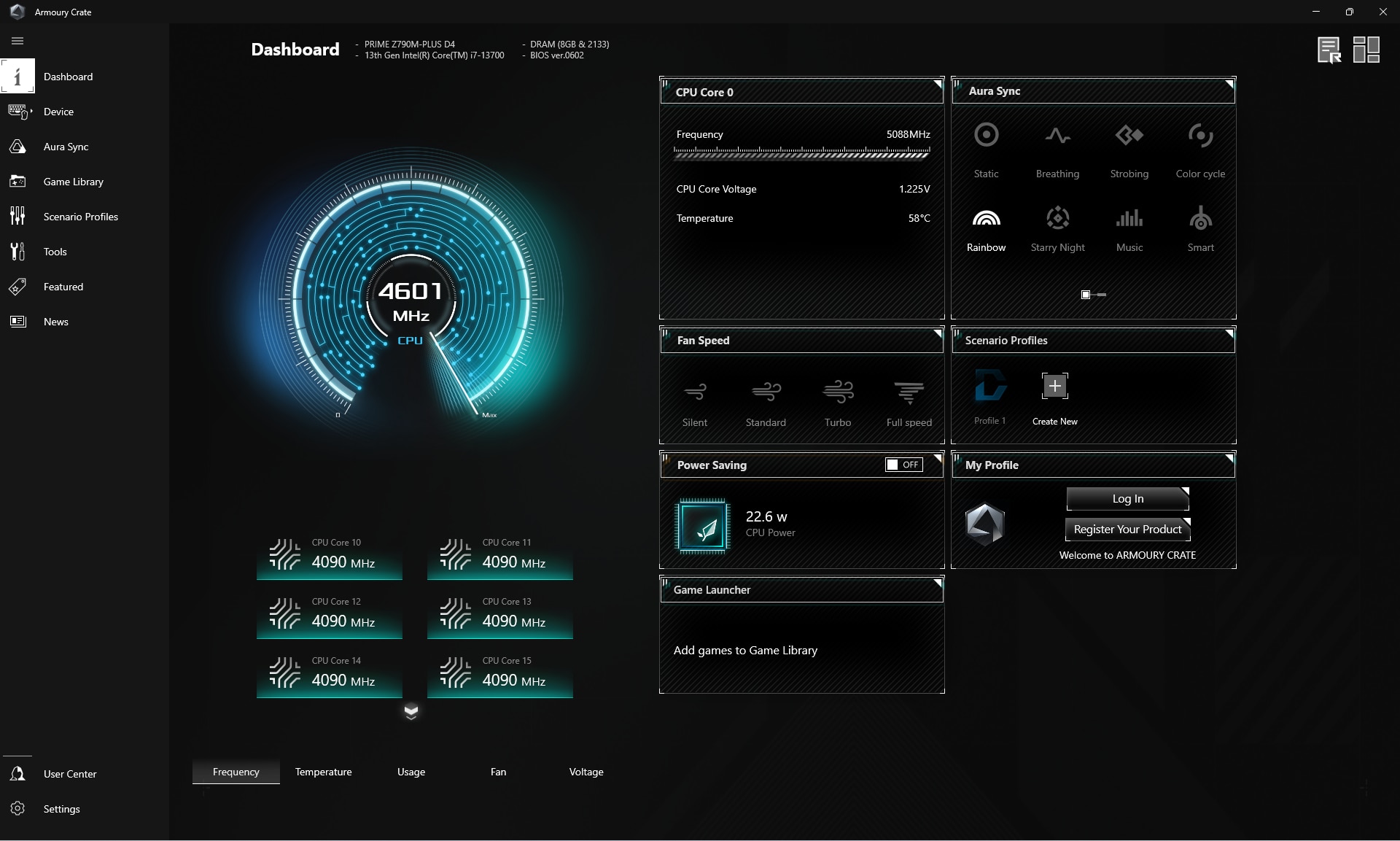Expand more CPU cores with double chevron
The width and height of the screenshot is (1400, 841).
click(411, 712)
